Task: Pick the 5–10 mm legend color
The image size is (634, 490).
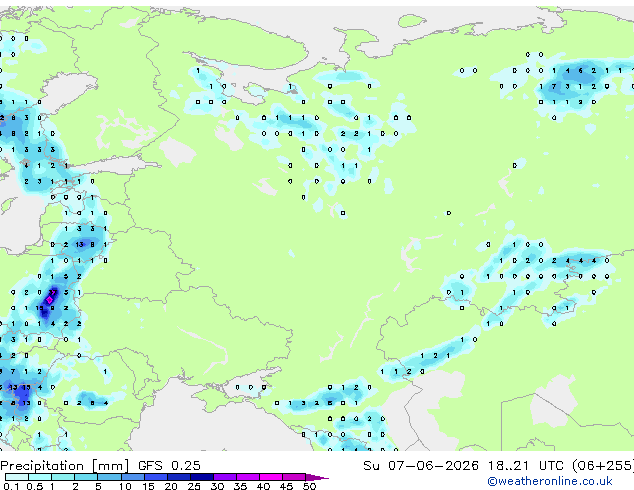Action: click(x=109, y=477)
